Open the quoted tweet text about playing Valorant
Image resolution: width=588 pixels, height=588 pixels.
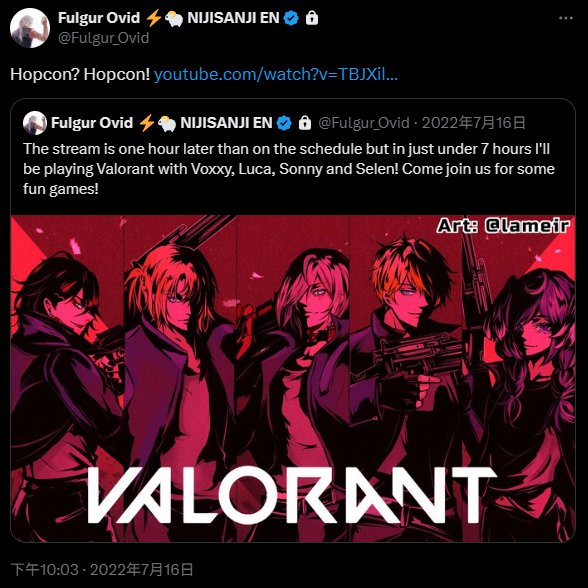(x=289, y=169)
